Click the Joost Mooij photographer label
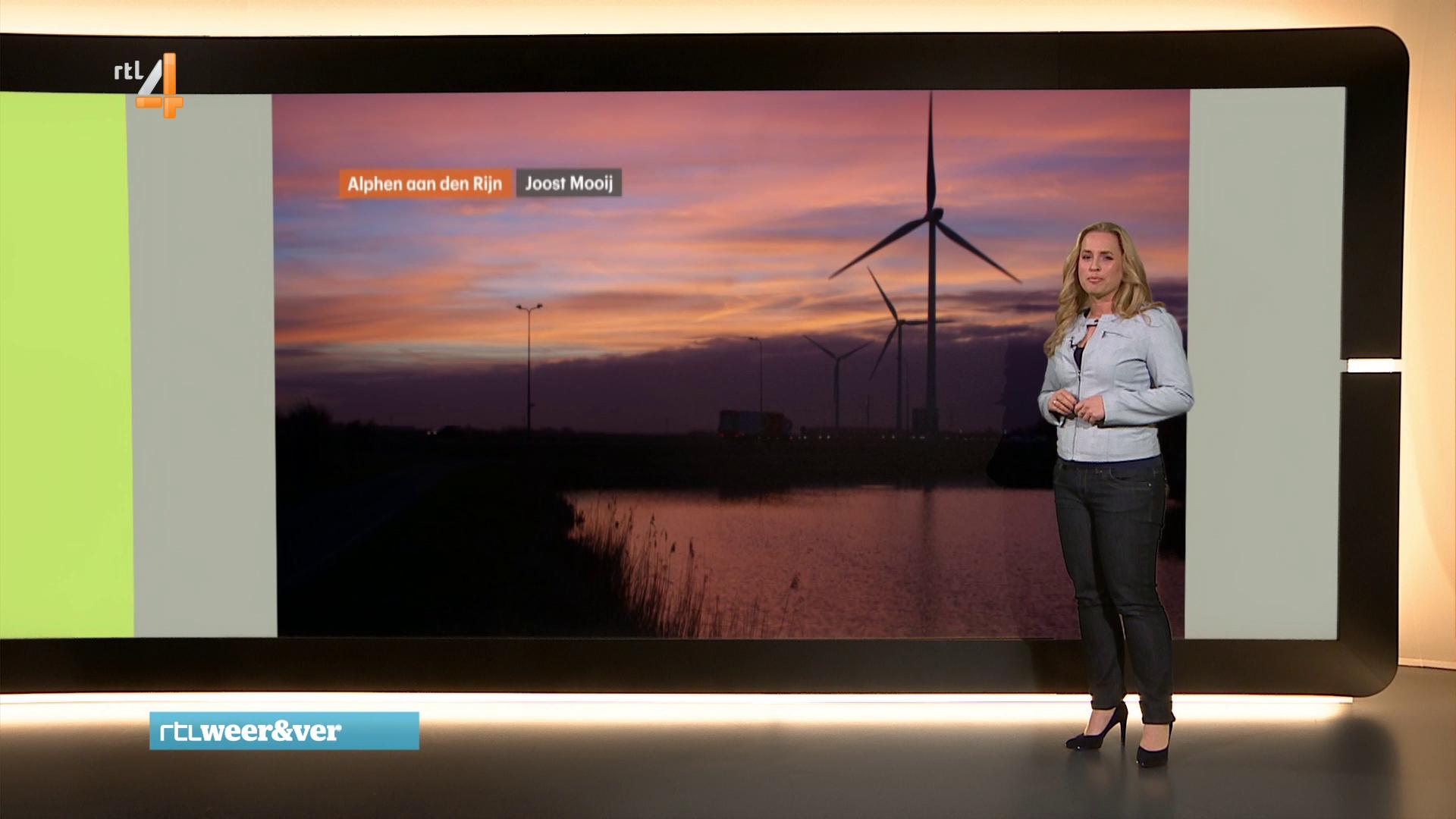1456x819 pixels. [x=569, y=184]
